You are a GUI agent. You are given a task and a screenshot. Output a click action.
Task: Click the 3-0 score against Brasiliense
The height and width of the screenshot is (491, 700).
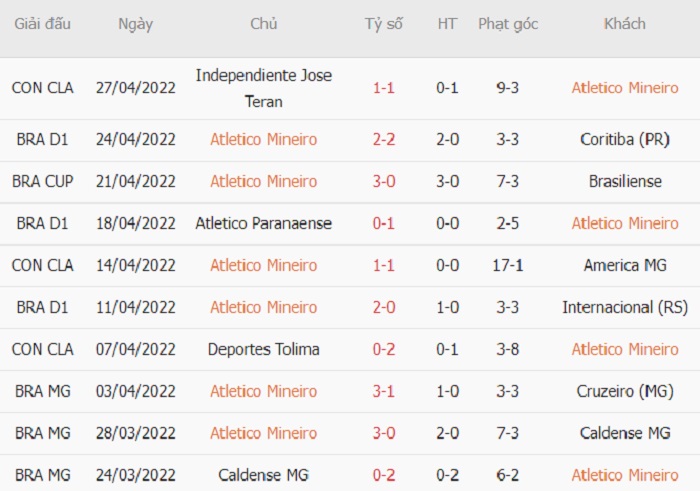tap(384, 182)
